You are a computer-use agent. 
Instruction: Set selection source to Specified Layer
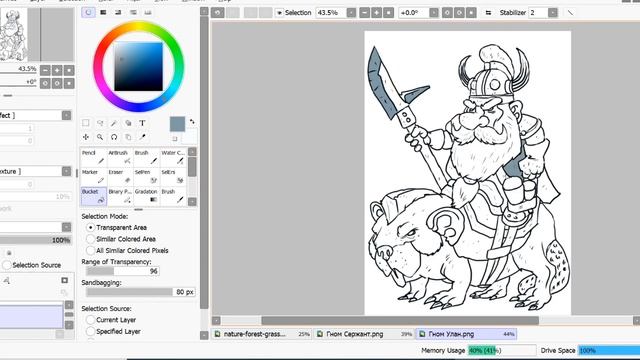click(113, 331)
